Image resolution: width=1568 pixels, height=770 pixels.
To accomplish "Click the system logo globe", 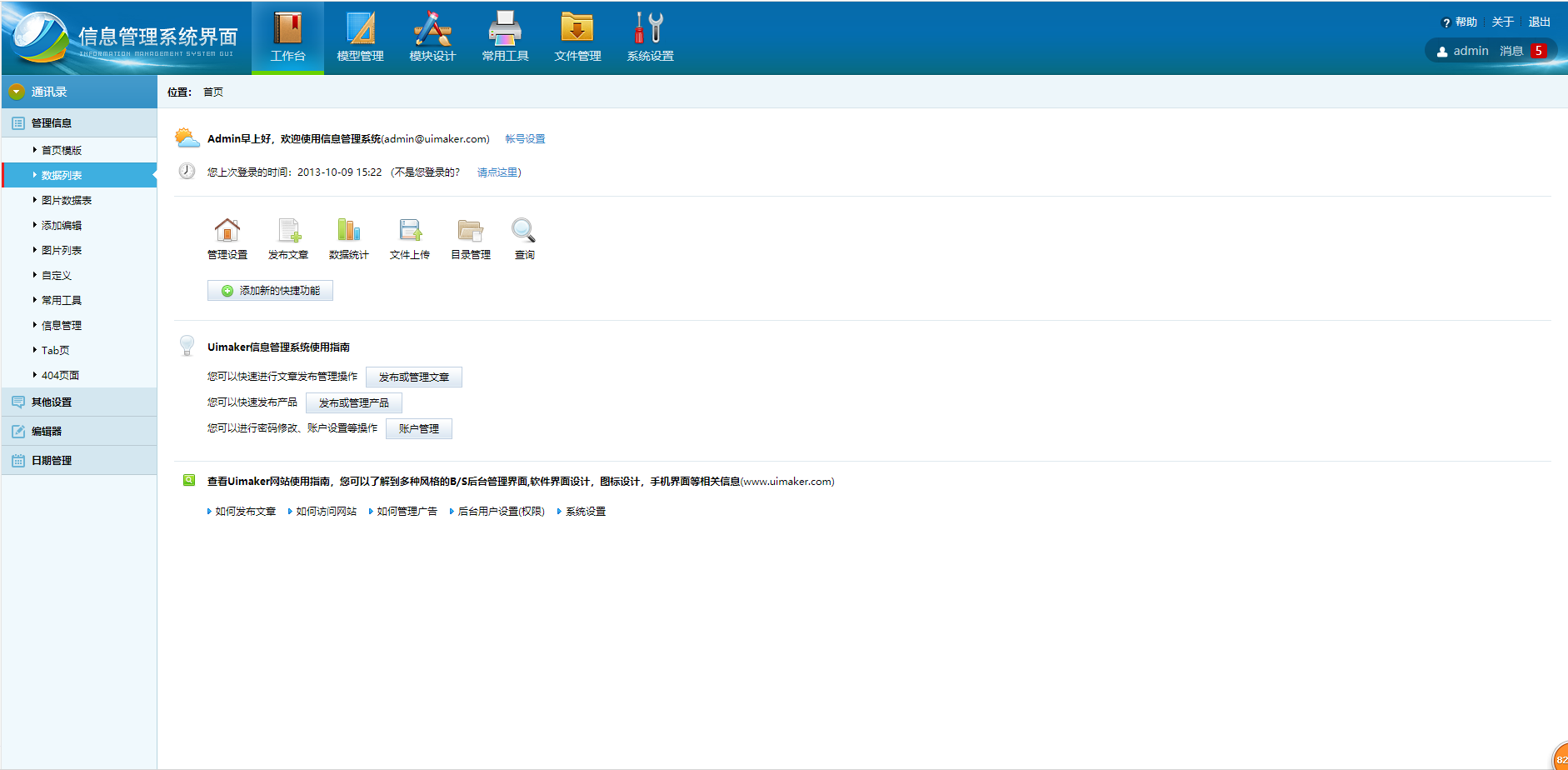I will [x=39, y=37].
